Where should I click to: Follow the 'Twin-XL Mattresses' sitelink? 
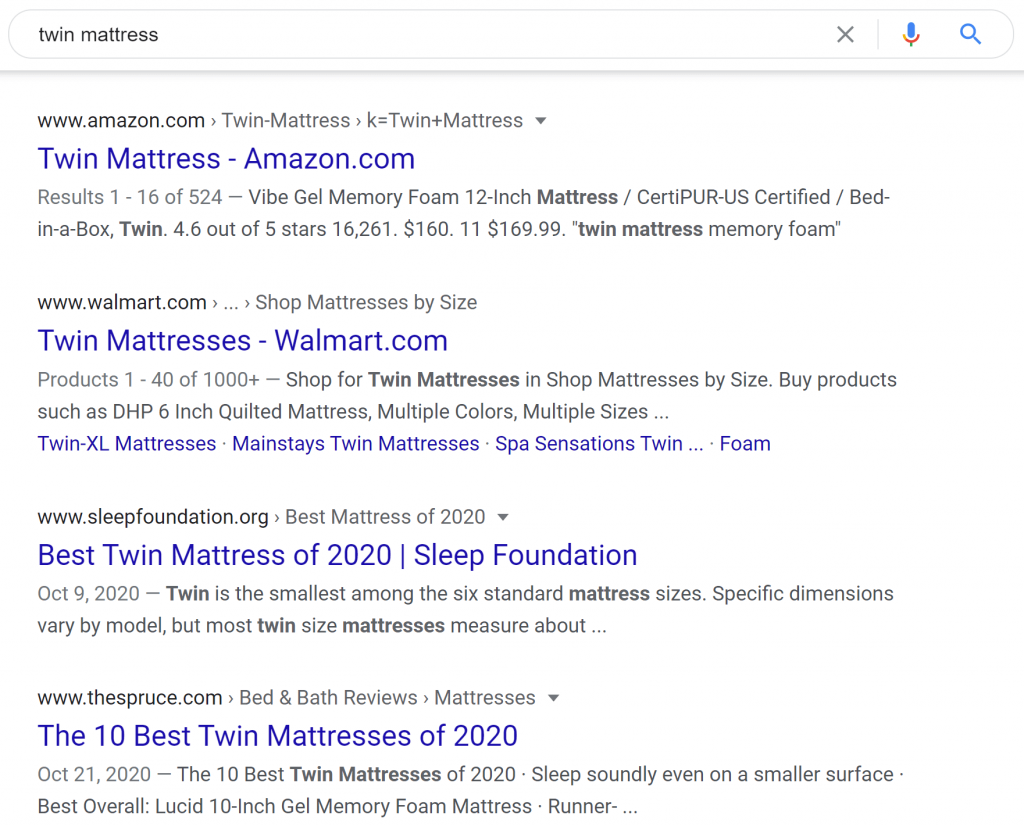pos(127,444)
